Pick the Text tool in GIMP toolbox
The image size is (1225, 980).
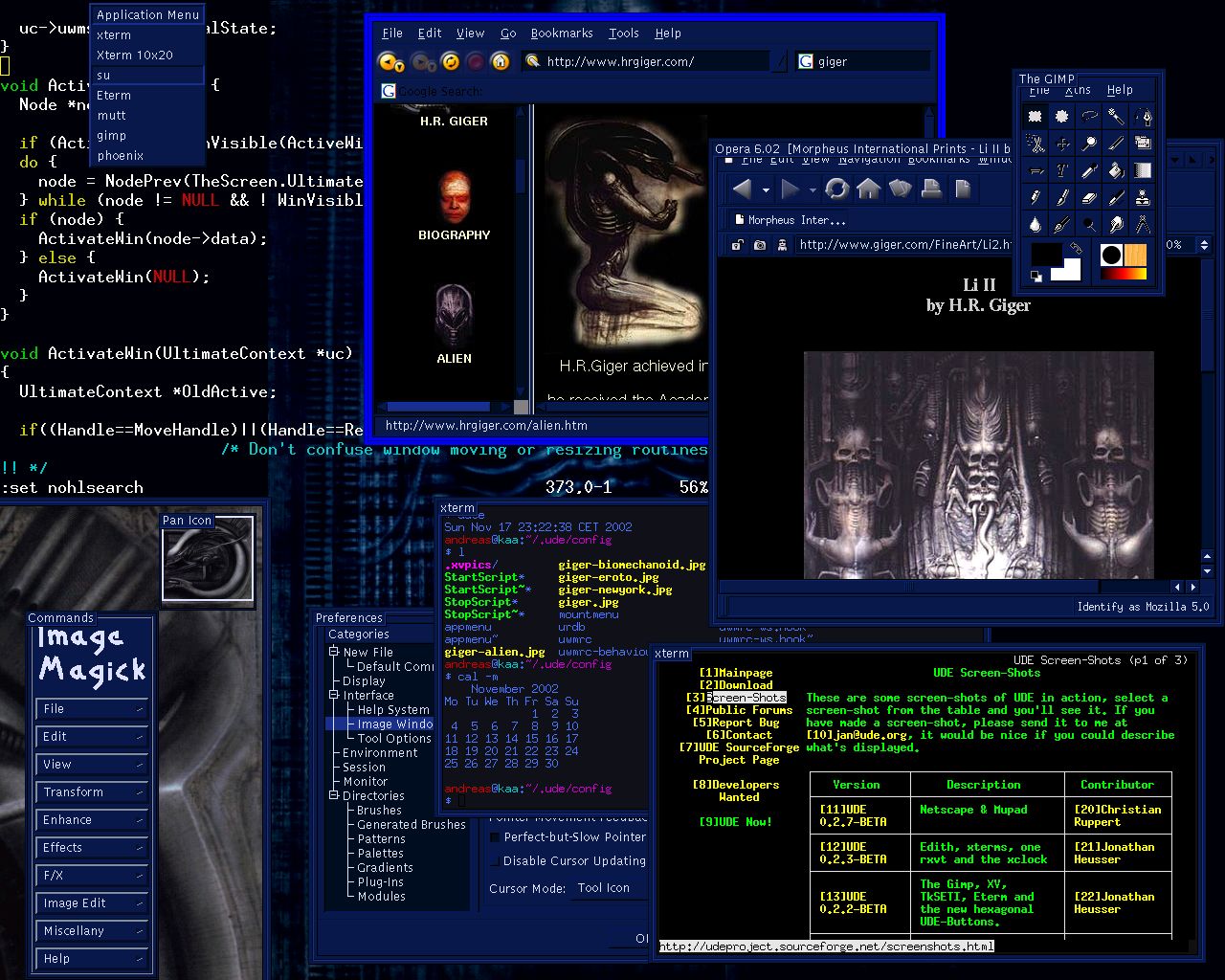pyautogui.click(x=1061, y=170)
